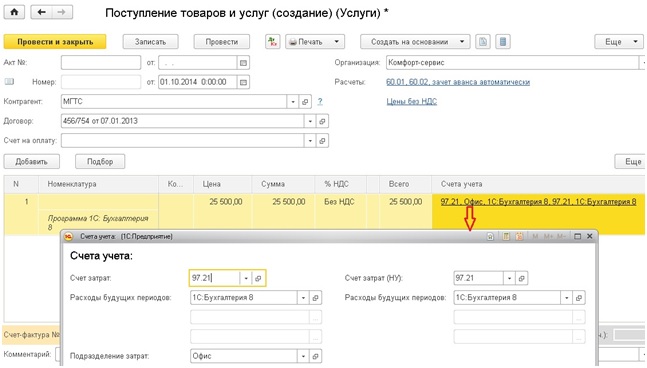Expand the Счет затрат dropdown arrow
Viewport: 647px width, 368px height.
246,278
